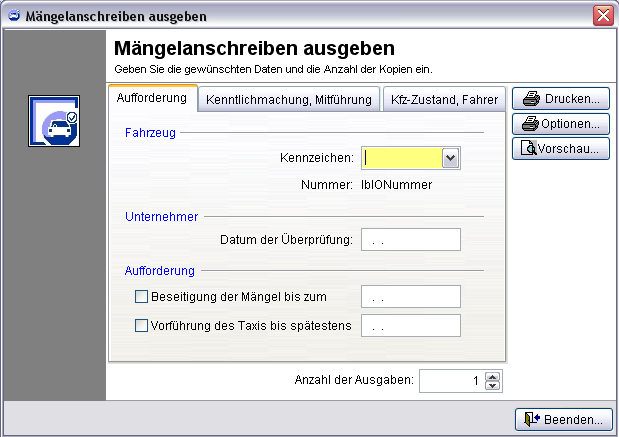Open Optionen print settings

(x=561, y=124)
